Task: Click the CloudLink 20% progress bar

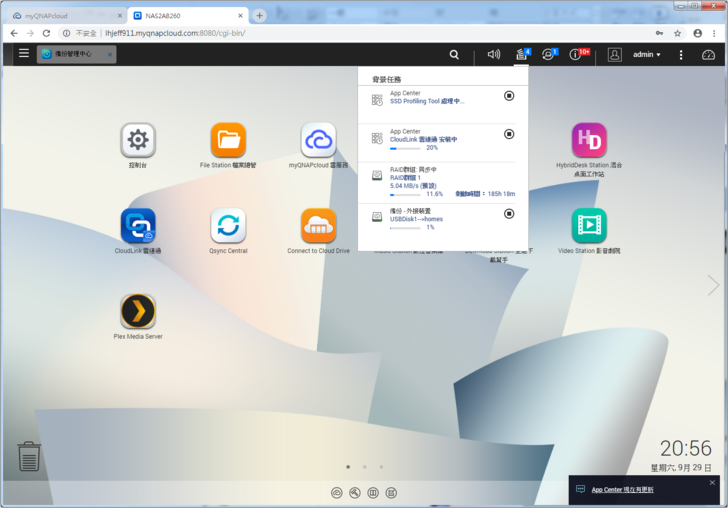Action: 405,149
